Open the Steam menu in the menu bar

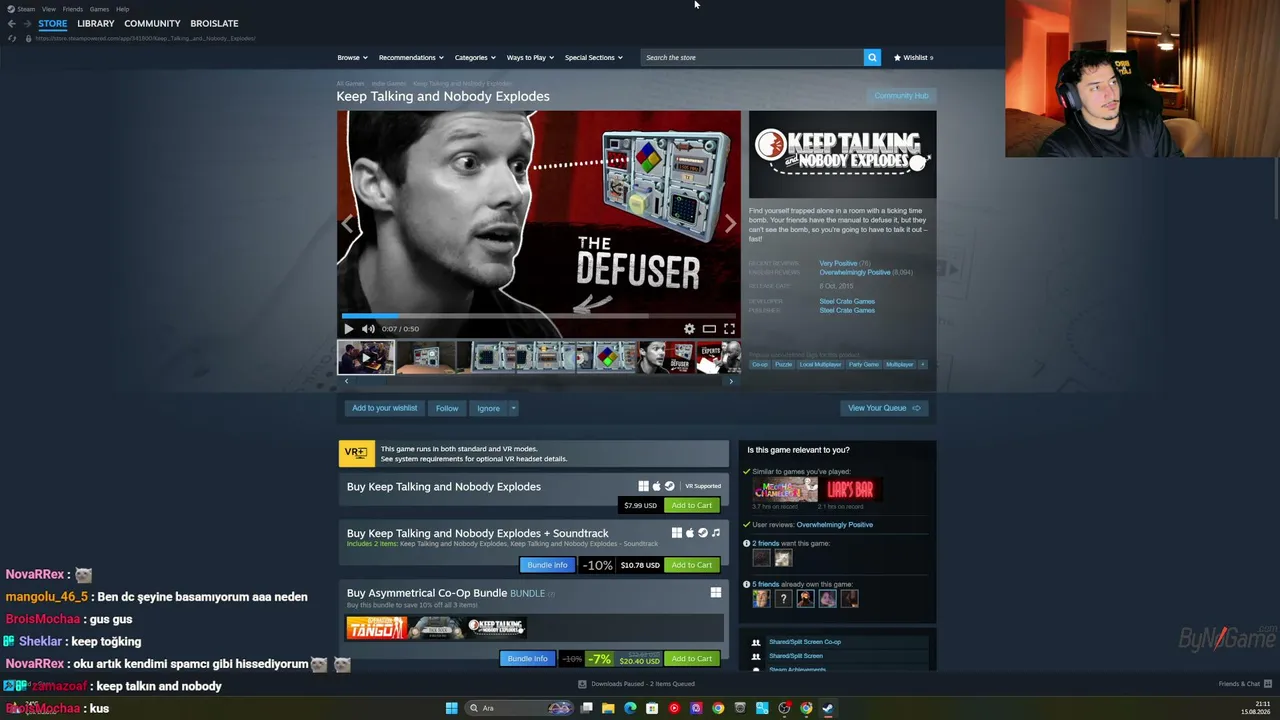point(26,9)
